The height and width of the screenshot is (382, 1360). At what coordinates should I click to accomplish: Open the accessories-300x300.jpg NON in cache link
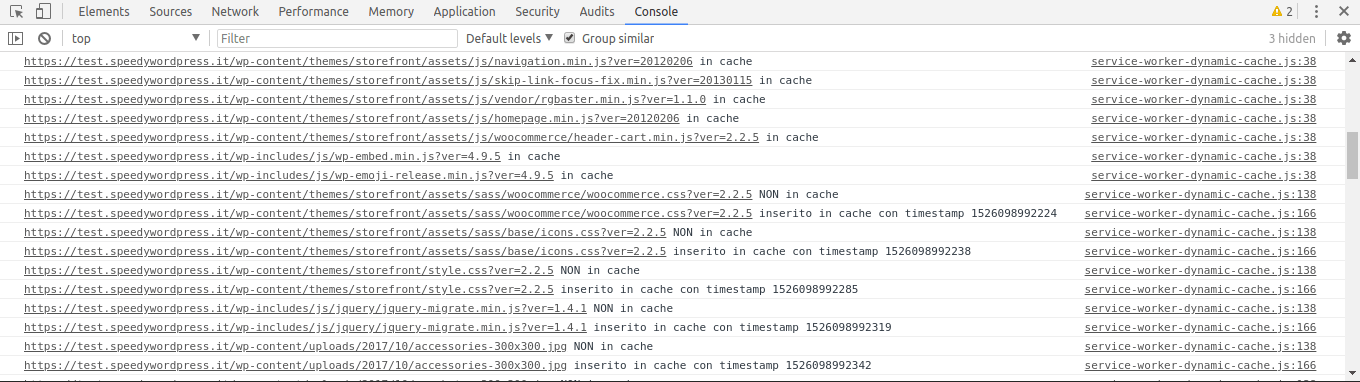[295, 347]
